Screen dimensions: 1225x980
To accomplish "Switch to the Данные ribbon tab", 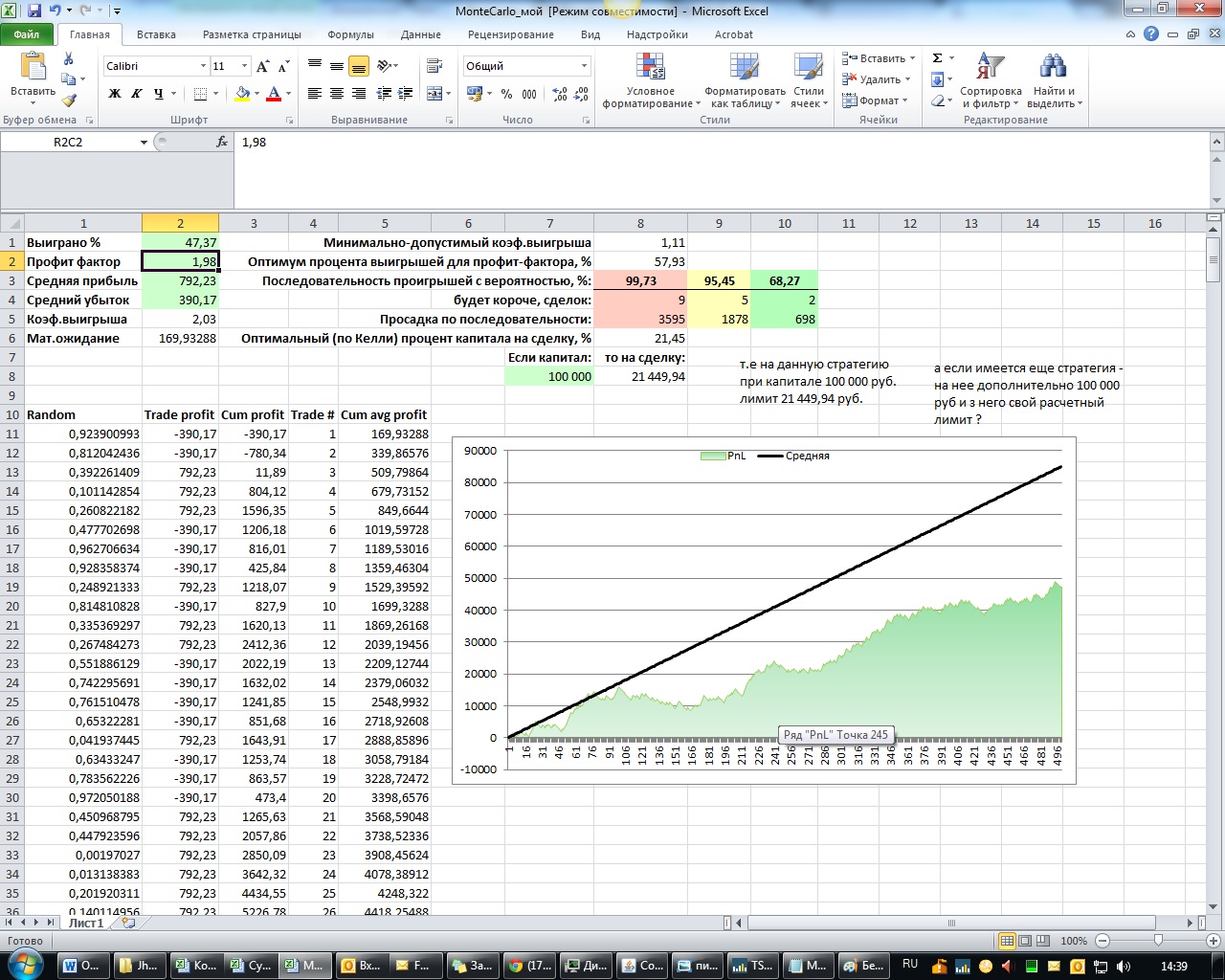I will click(421, 34).
